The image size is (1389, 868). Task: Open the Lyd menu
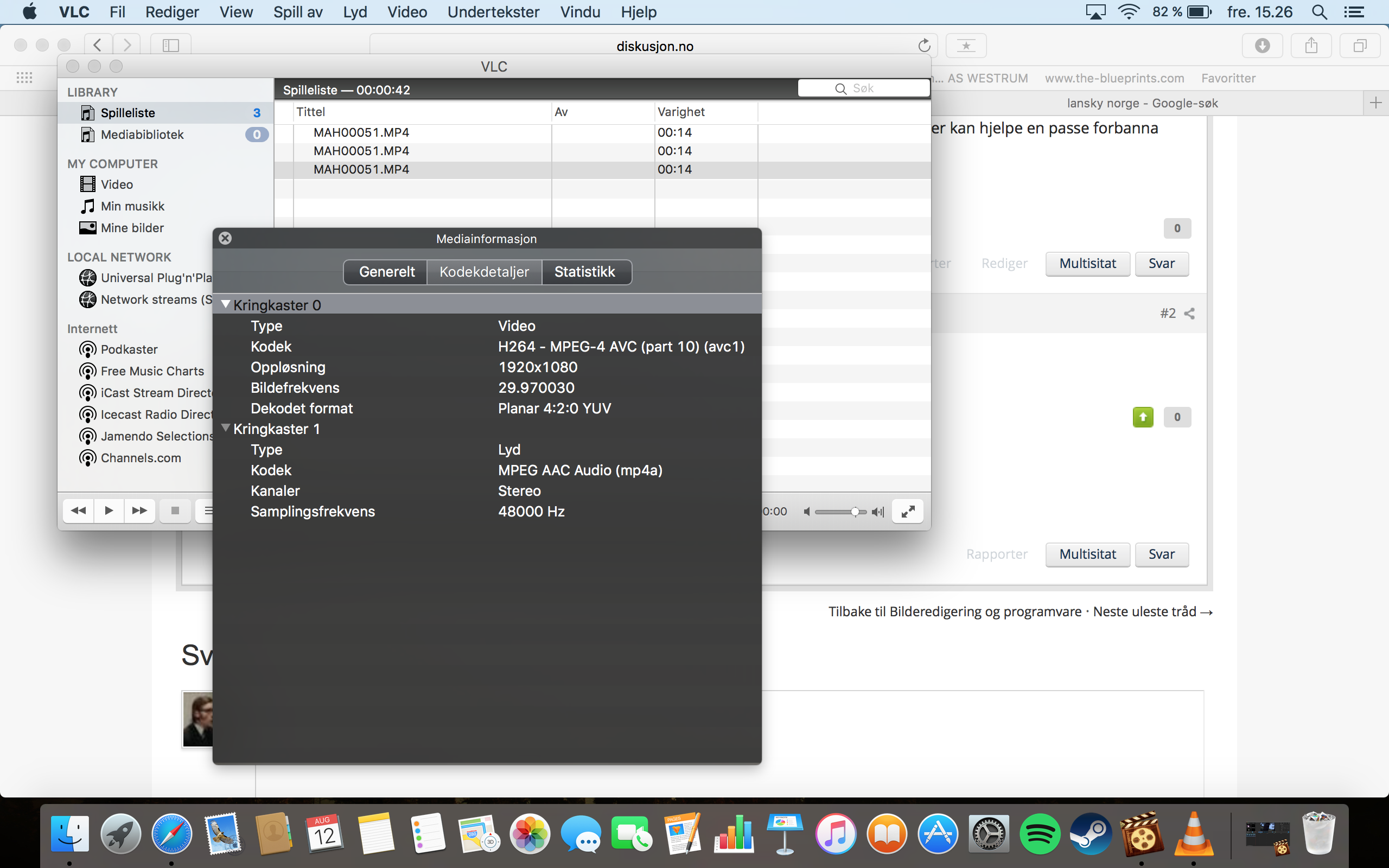click(355, 12)
